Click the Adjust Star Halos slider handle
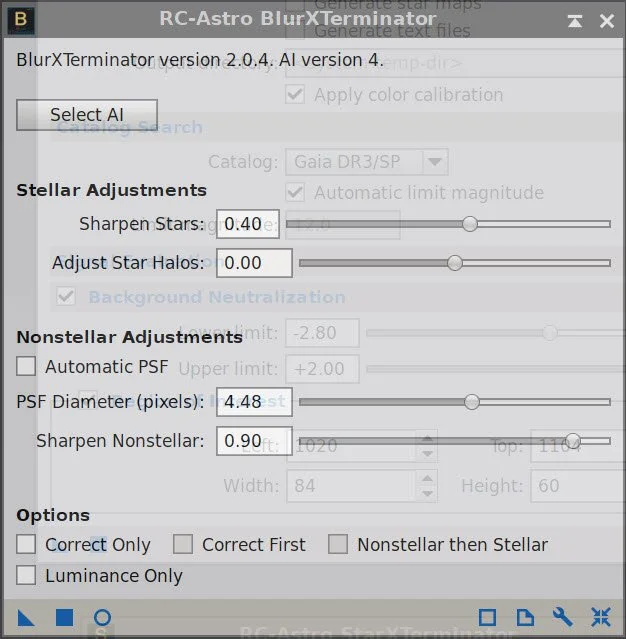This screenshot has width=626, height=639. (455, 263)
